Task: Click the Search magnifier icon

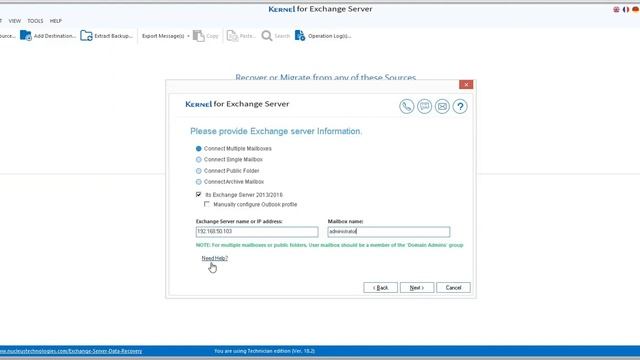Action: [x=267, y=36]
